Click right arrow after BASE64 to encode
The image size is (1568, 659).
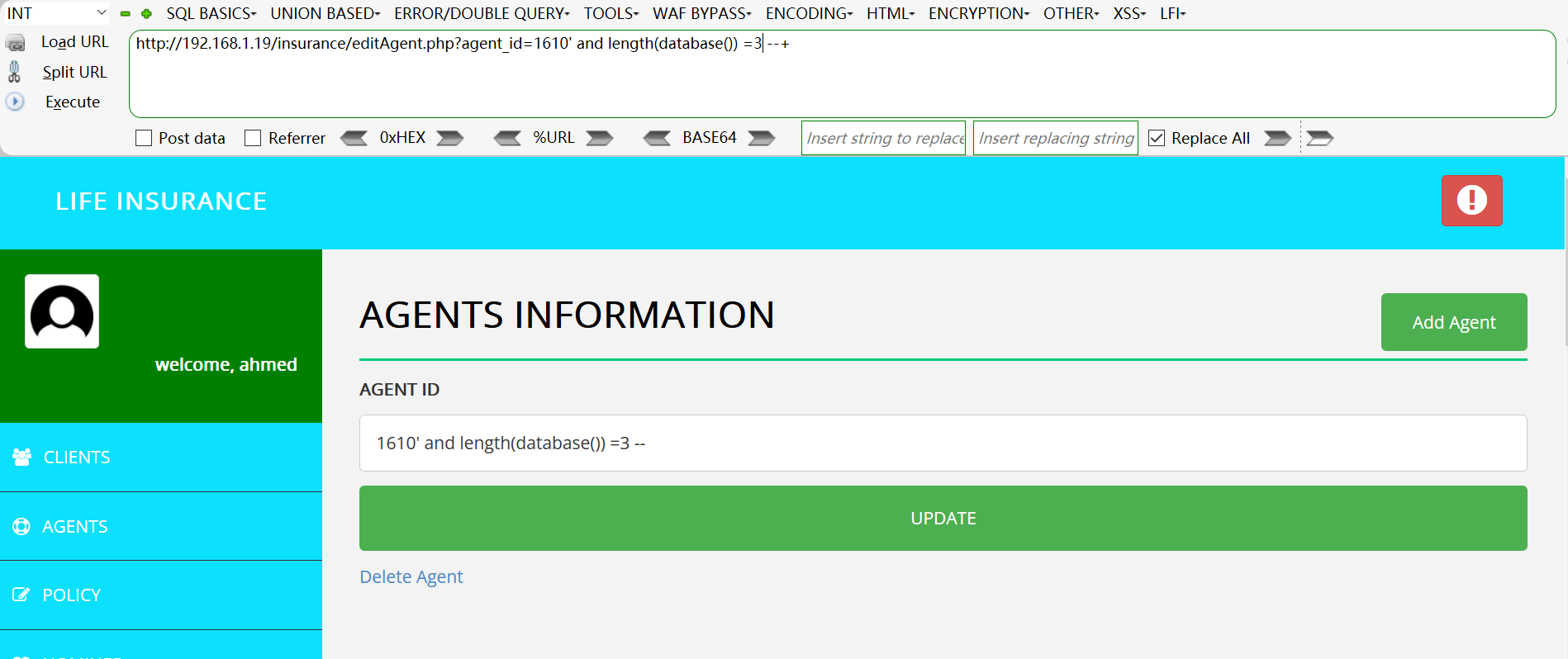762,138
